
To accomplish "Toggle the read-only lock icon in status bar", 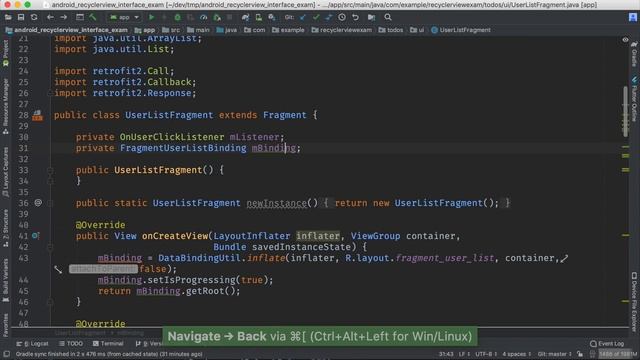I will pos(580,354).
